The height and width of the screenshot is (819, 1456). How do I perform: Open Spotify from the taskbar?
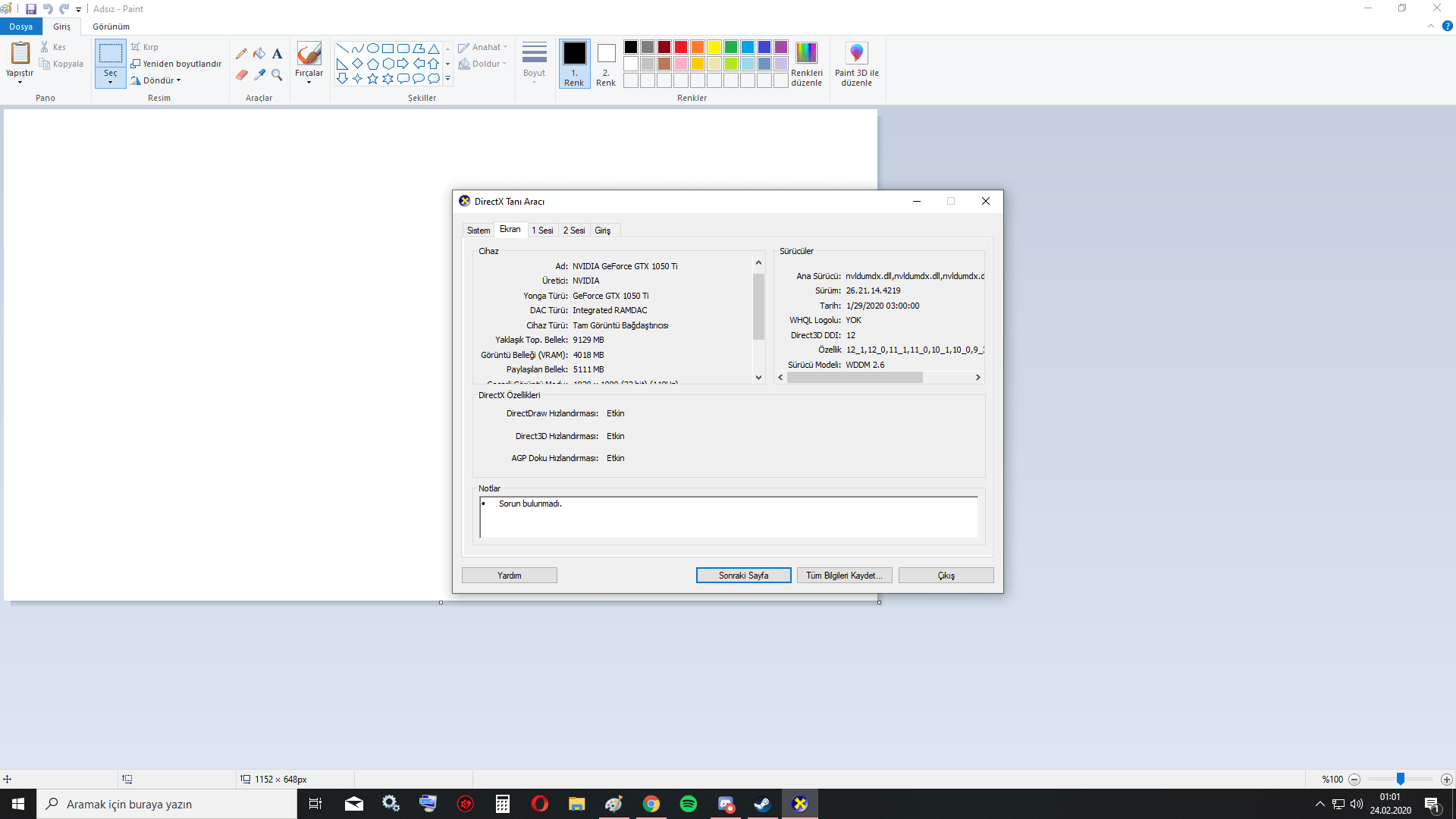(688, 804)
